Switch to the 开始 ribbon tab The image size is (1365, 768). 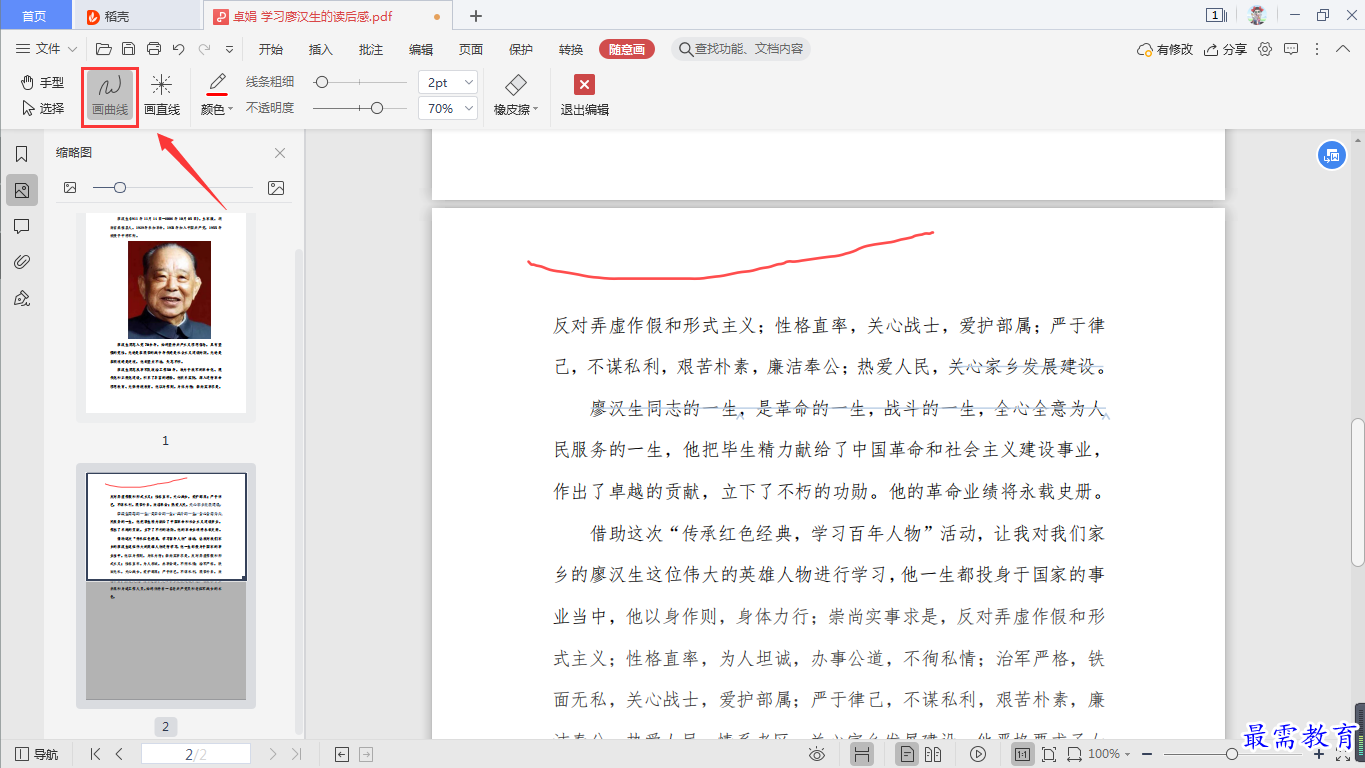(x=270, y=49)
